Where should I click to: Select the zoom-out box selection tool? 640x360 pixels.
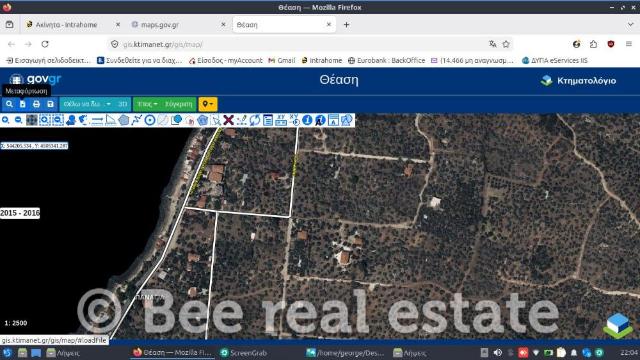[x=58, y=120]
